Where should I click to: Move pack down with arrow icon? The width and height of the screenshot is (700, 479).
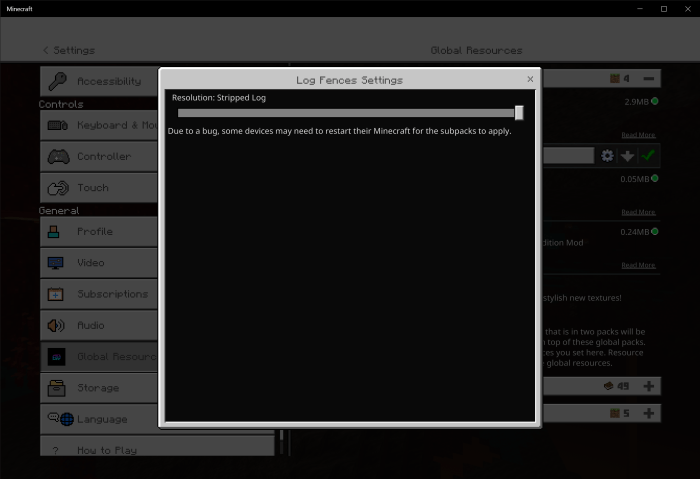click(x=627, y=156)
